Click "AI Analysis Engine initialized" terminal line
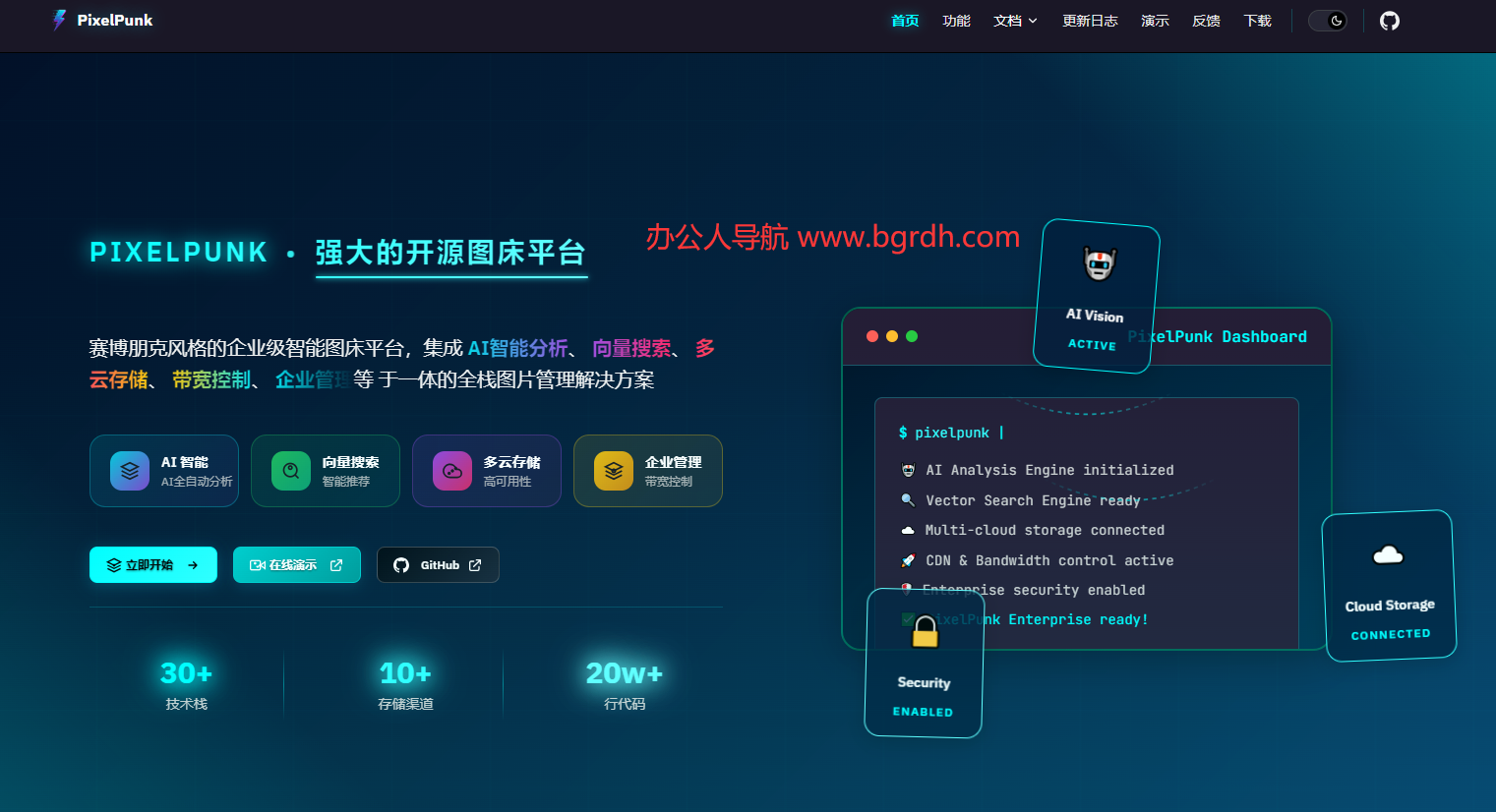 pyautogui.click(x=1049, y=470)
